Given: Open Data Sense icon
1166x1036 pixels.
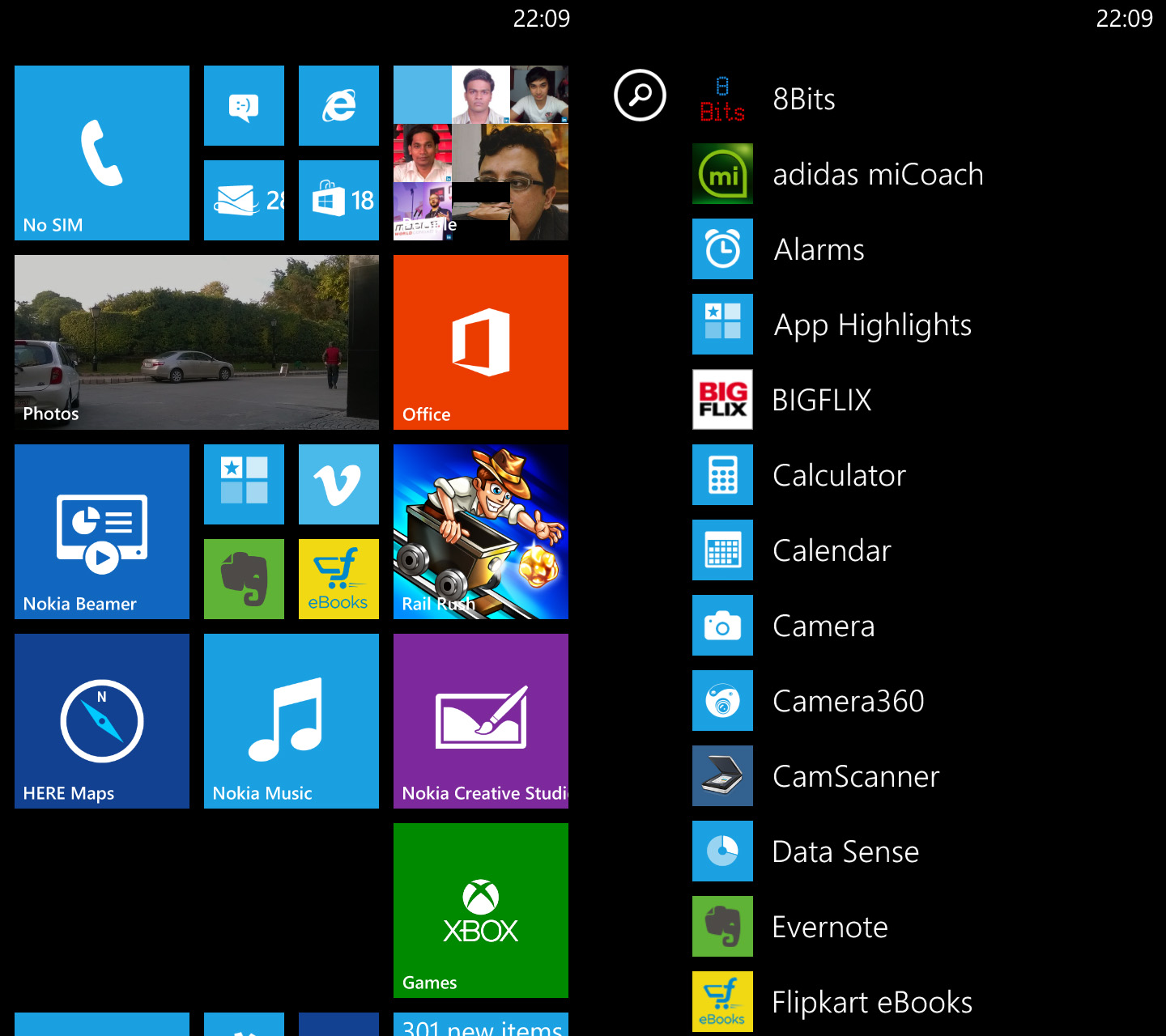Looking at the screenshot, I should coord(722,851).
